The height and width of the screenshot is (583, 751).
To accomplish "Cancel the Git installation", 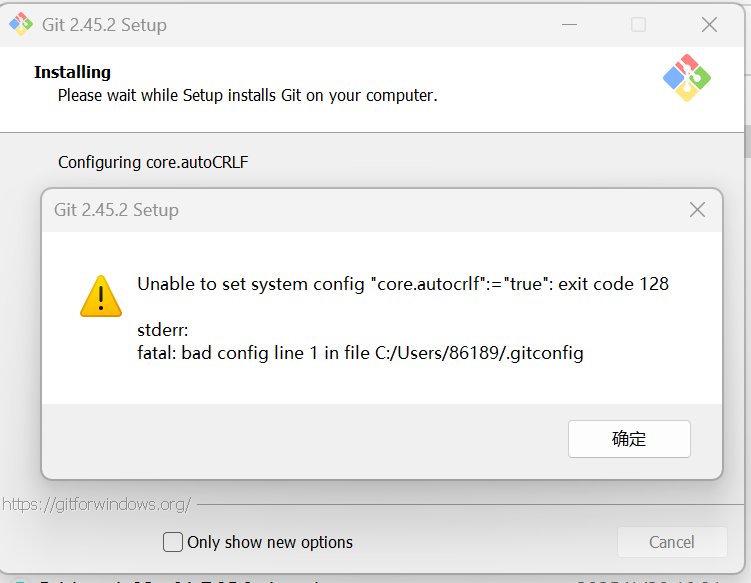I will (672, 542).
